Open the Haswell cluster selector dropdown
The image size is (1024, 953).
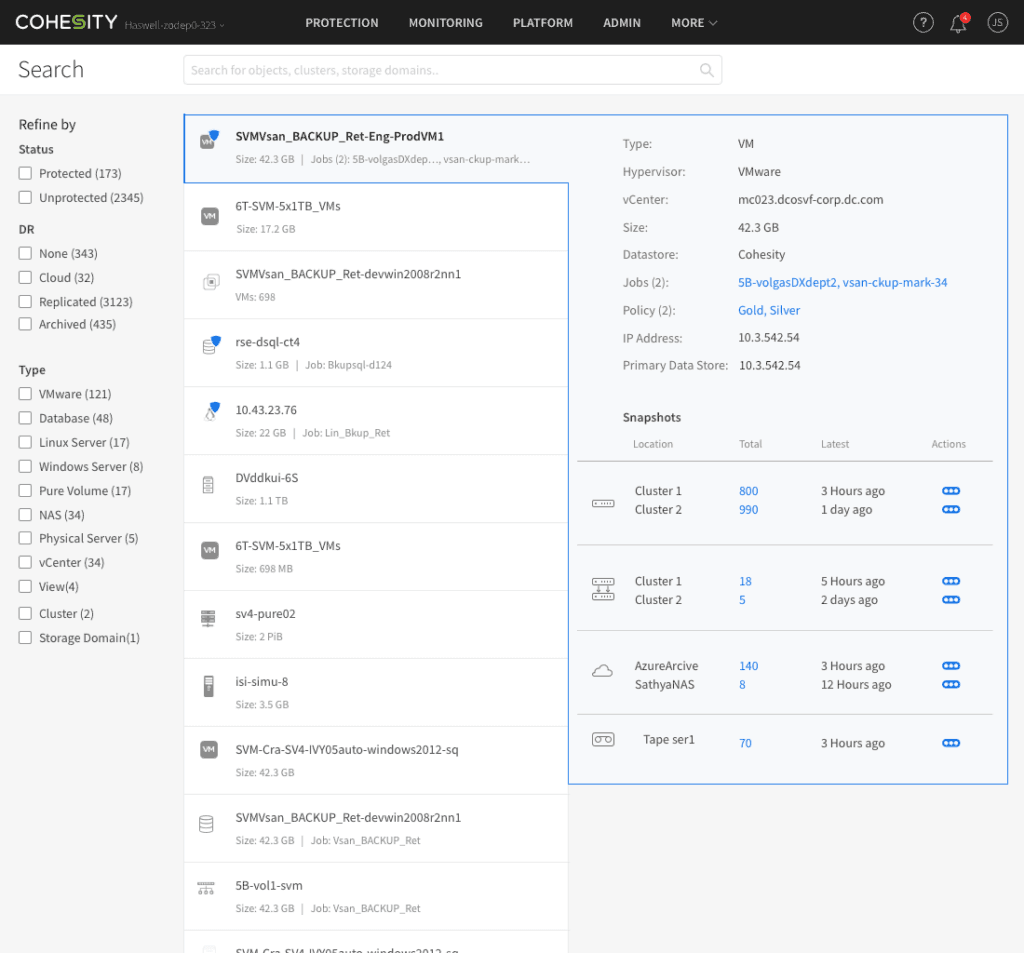(x=175, y=24)
